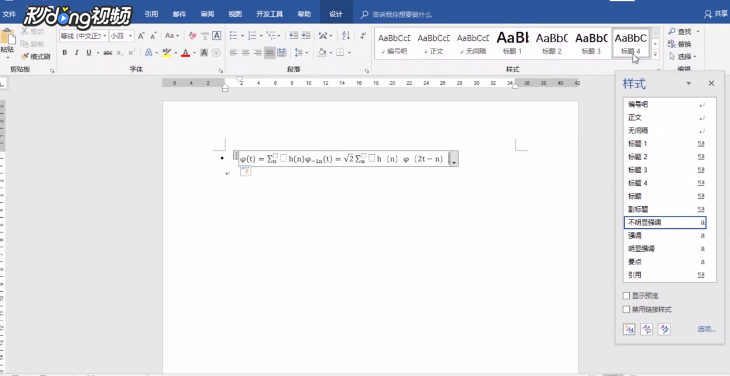The width and height of the screenshot is (730, 376).
Task: Sort the paragraph contents
Action: click(346, 36)
